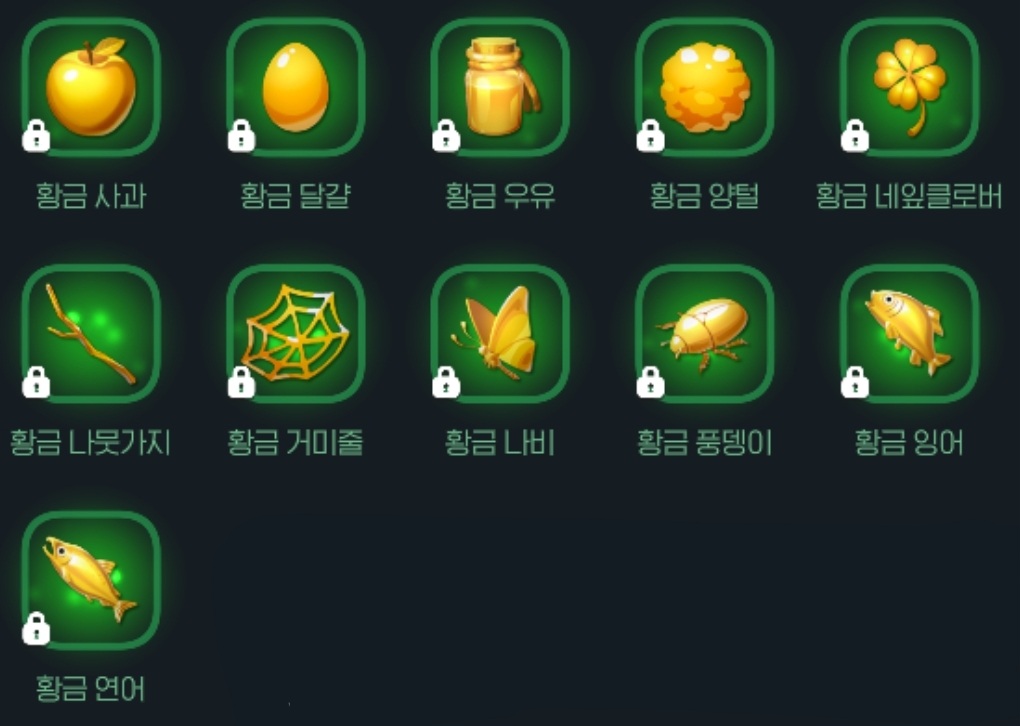
Task: Click the lock badge on golden carp
Action: [x=855, y=382]
